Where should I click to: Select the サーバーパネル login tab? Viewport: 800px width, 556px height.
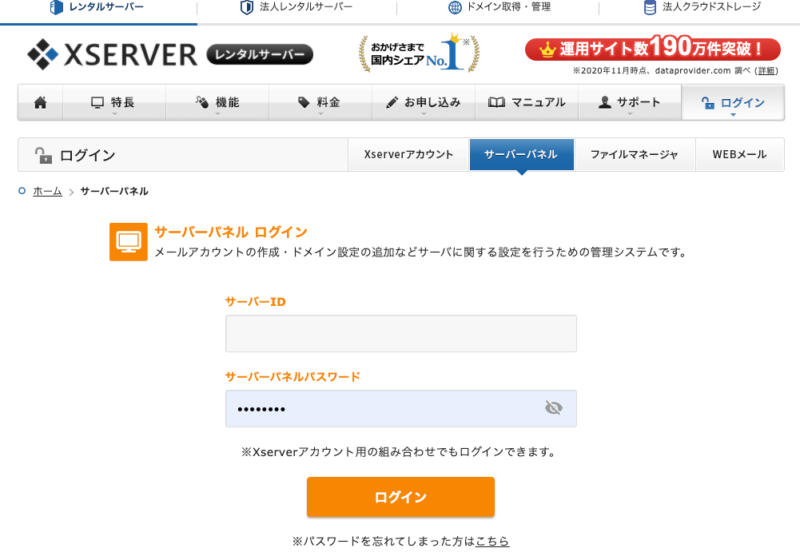coord(521,155)
